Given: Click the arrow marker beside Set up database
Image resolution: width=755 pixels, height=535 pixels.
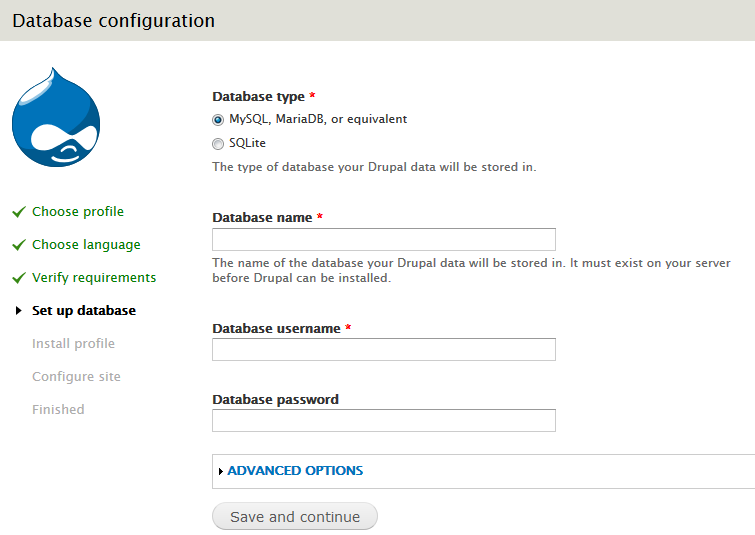Looking at the screenshot, I should [x=19, y=311].
